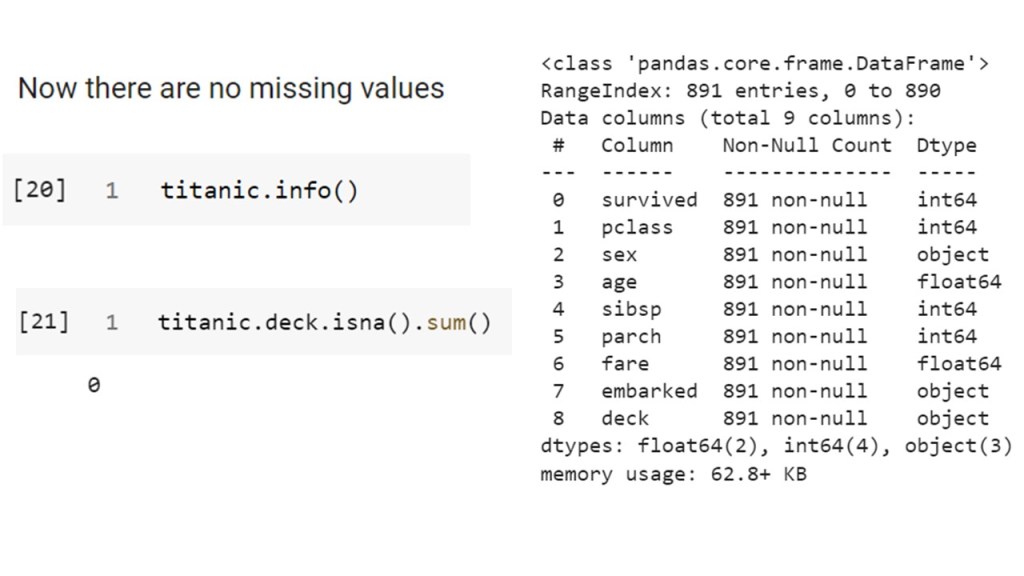The height and width of the screenshot is (576, 1024).
Task: Select the [21] cell execution counter
Action: pos(43,322)
